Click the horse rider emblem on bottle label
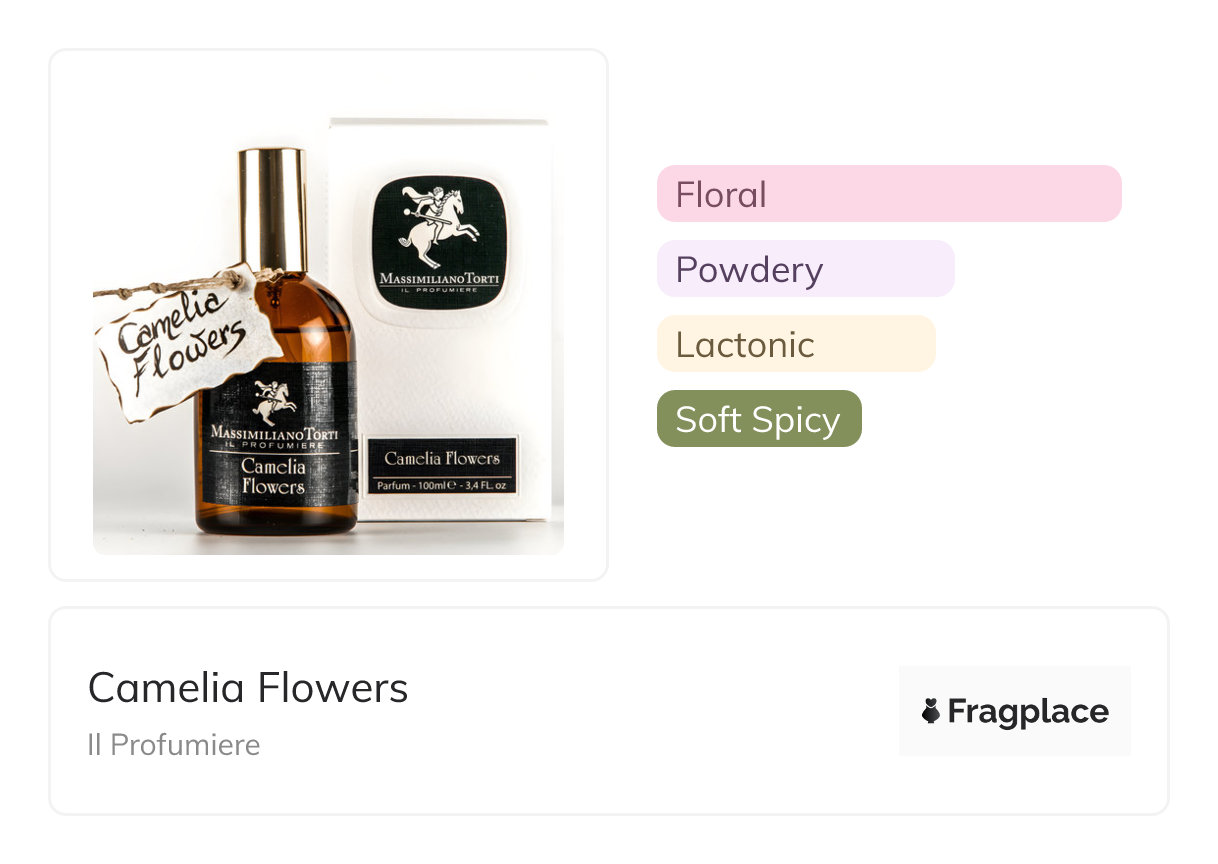The height and width of the screenshot is (864, 1218). click(274, 398)
